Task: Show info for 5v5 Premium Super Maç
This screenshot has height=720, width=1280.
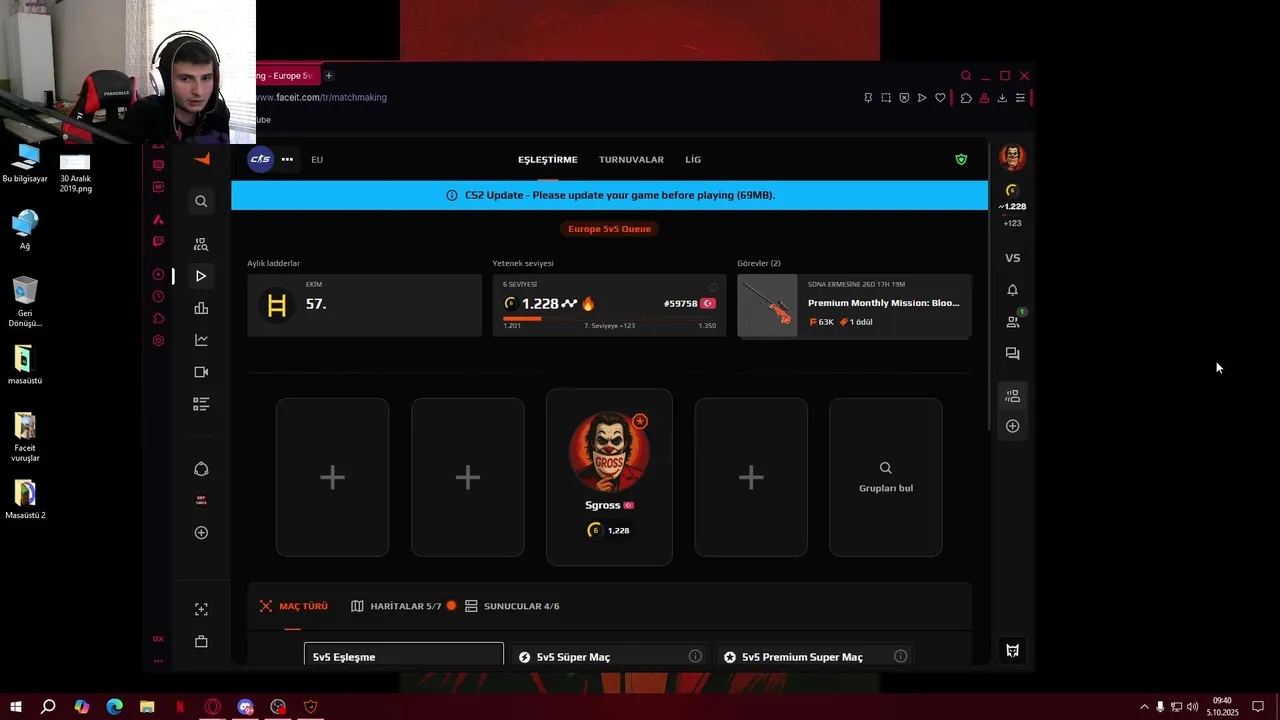Action: point(900,656)
